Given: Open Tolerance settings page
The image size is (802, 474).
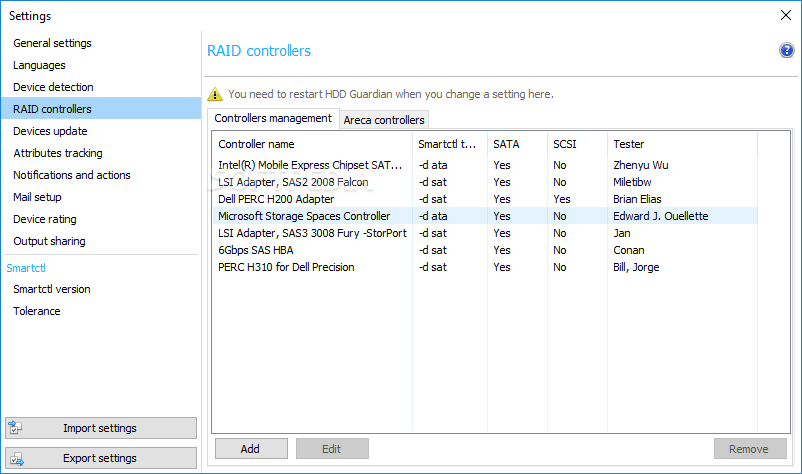Looking at the screenshot, I should pos(37,311).
